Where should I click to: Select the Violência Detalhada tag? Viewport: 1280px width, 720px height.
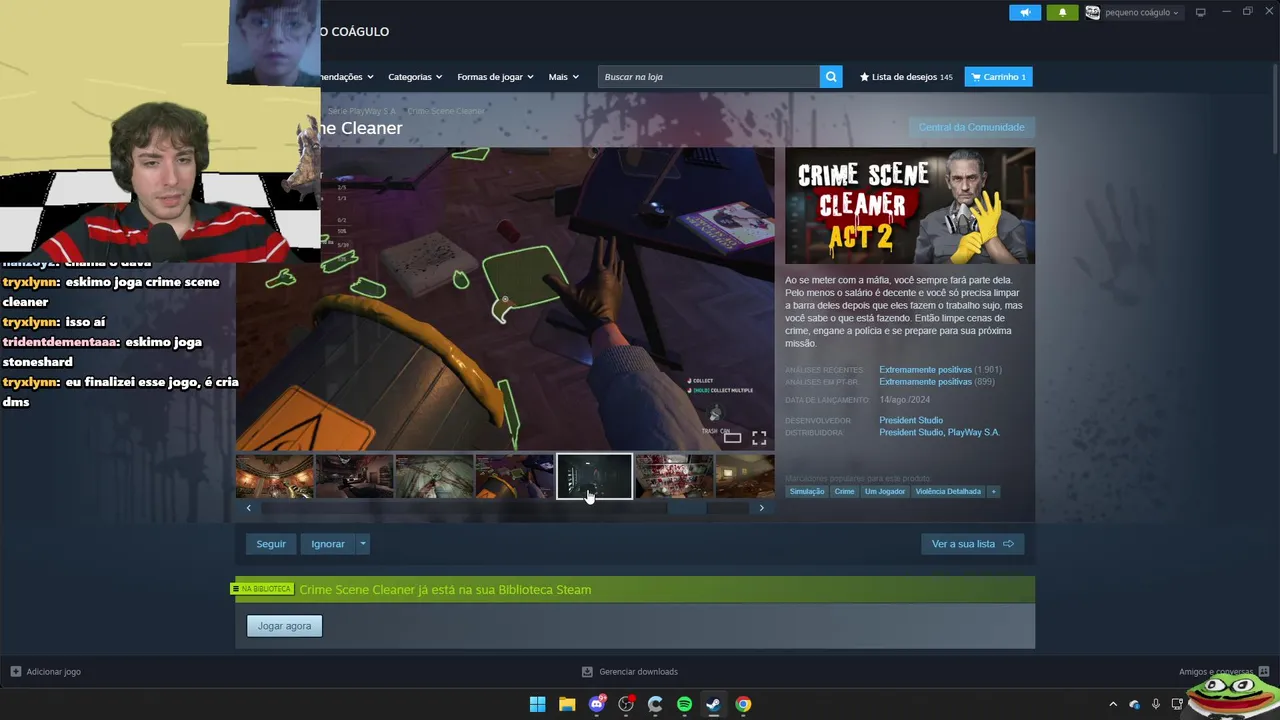(x=948, y=491)
